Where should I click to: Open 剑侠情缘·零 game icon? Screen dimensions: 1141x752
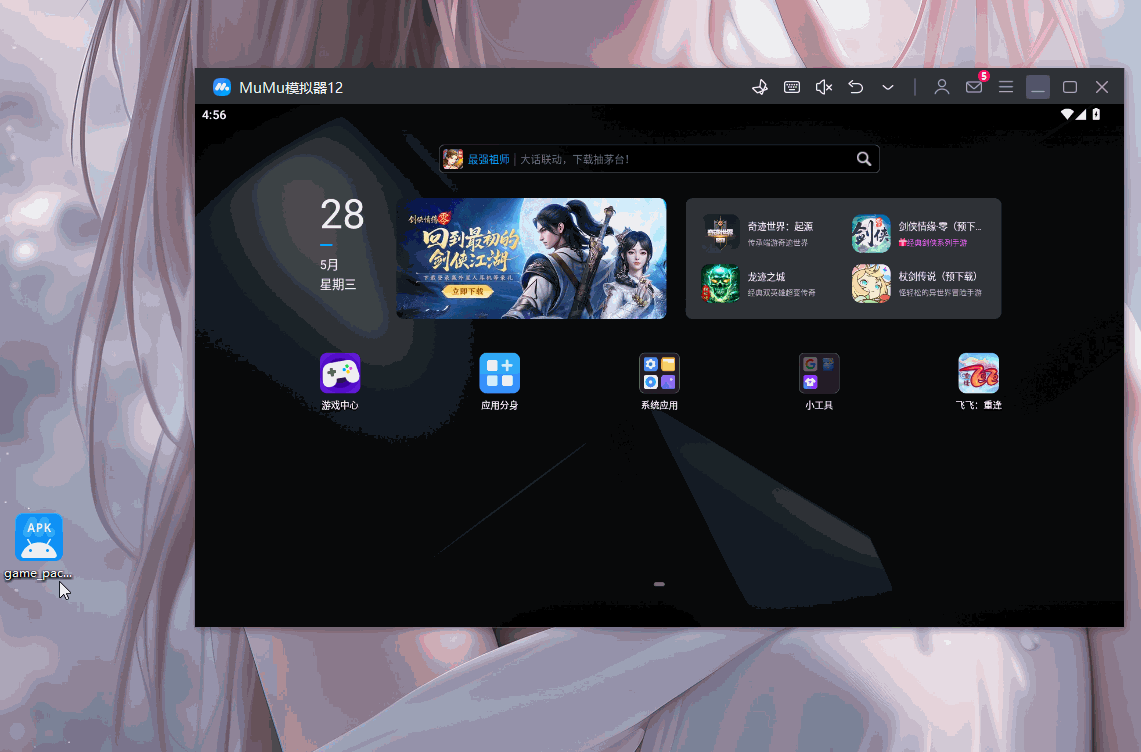[x=871, y=233]
